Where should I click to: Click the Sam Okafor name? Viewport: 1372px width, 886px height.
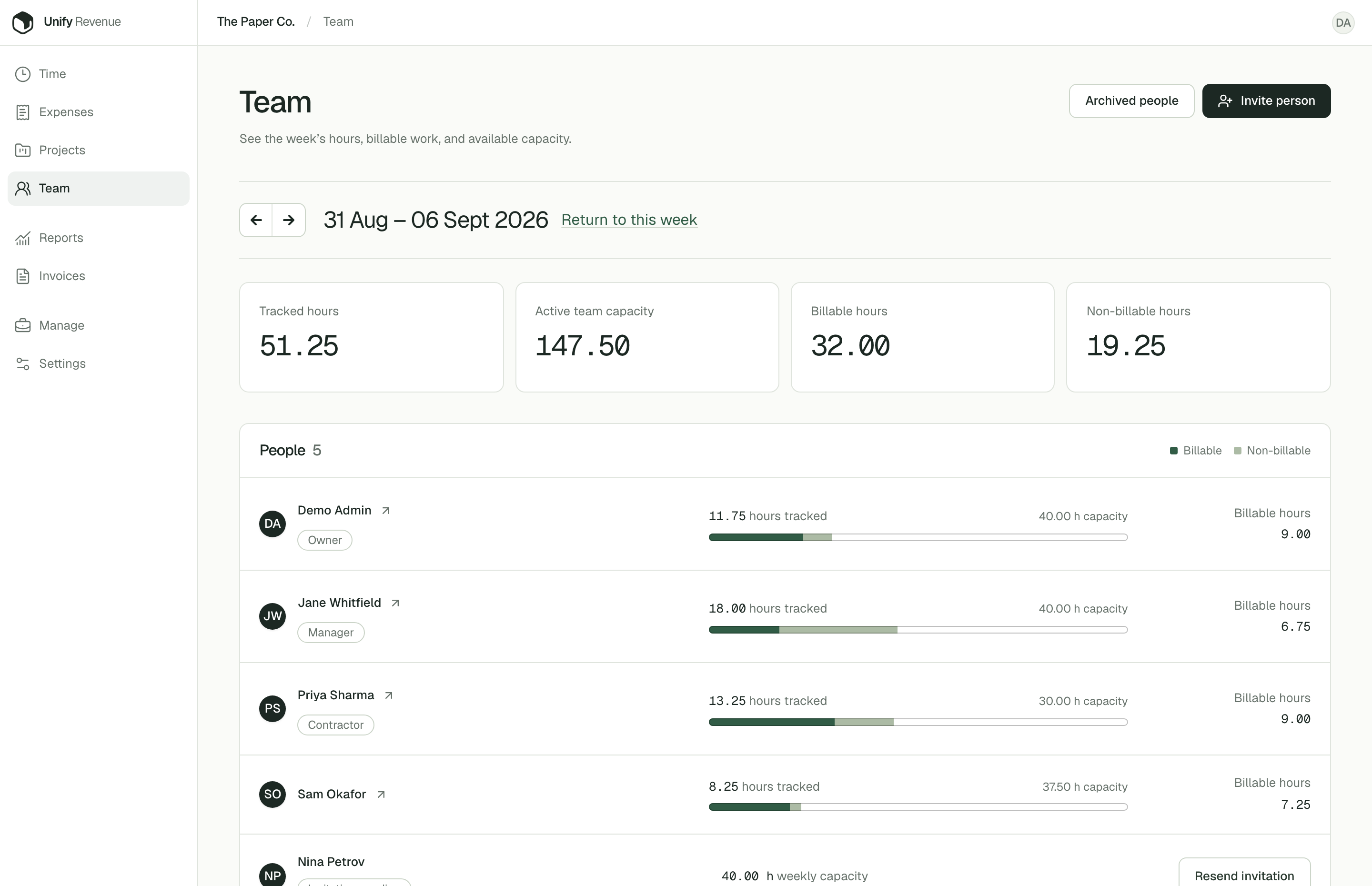pyautogui.click(x=332, y=795)
